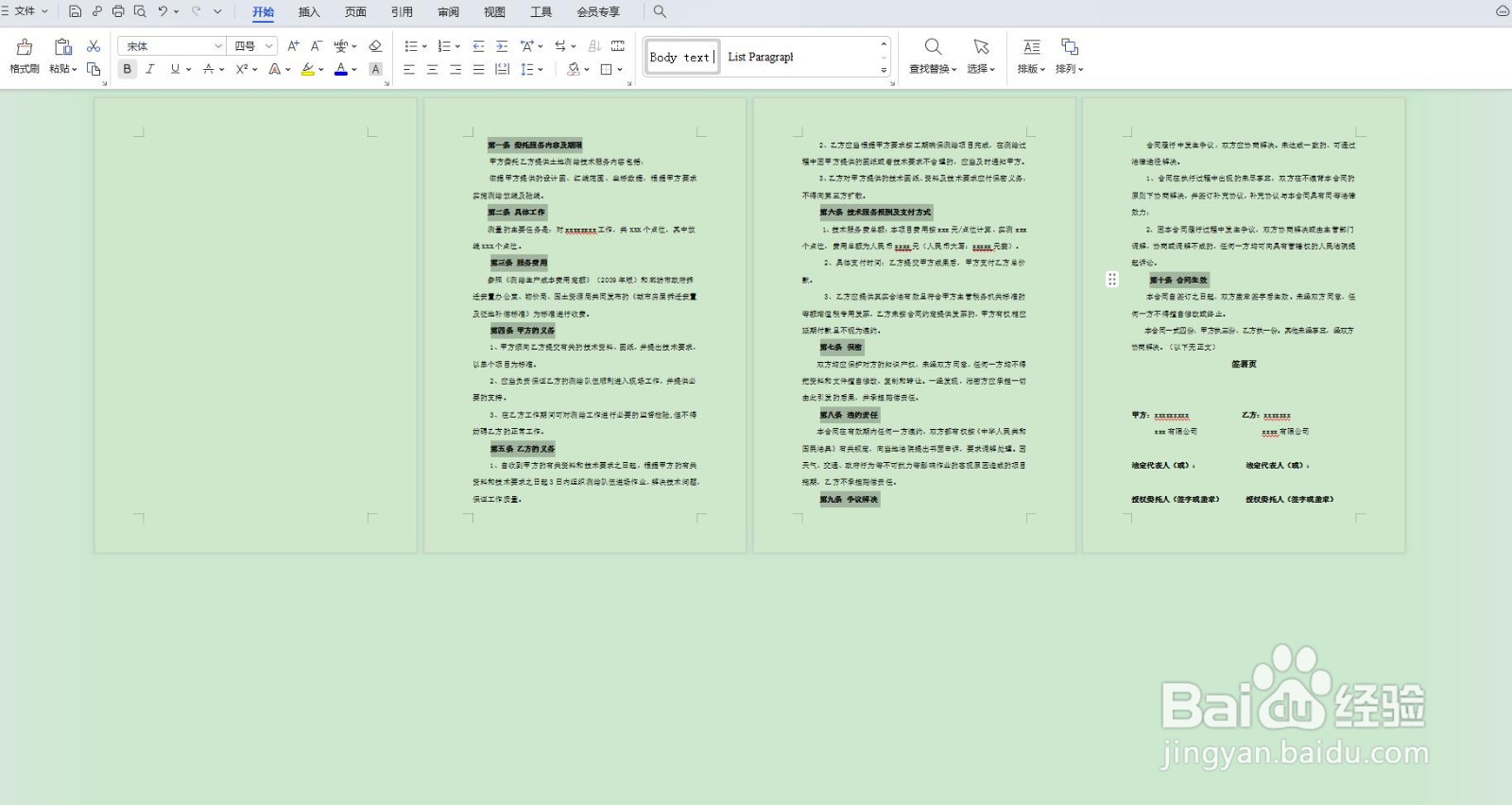Center align the text

tap(432, 69)
